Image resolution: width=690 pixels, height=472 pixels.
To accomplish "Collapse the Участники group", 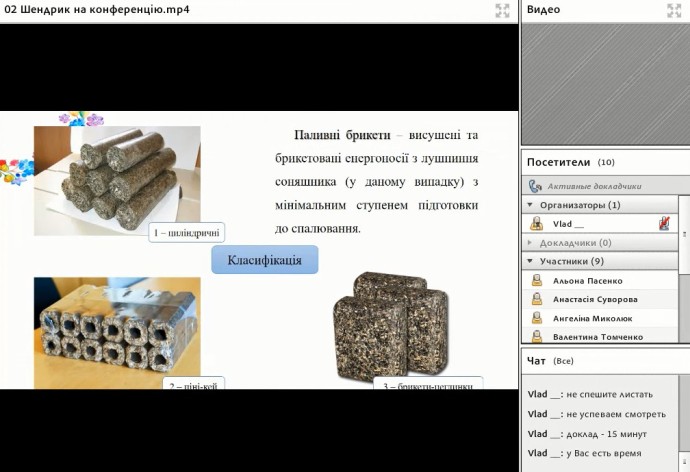I will click(x=530, y=262).
